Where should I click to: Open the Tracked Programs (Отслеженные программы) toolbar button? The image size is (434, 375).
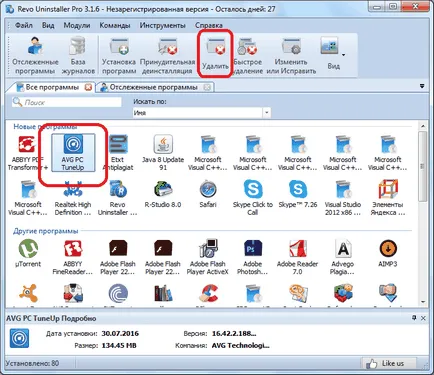35,55
